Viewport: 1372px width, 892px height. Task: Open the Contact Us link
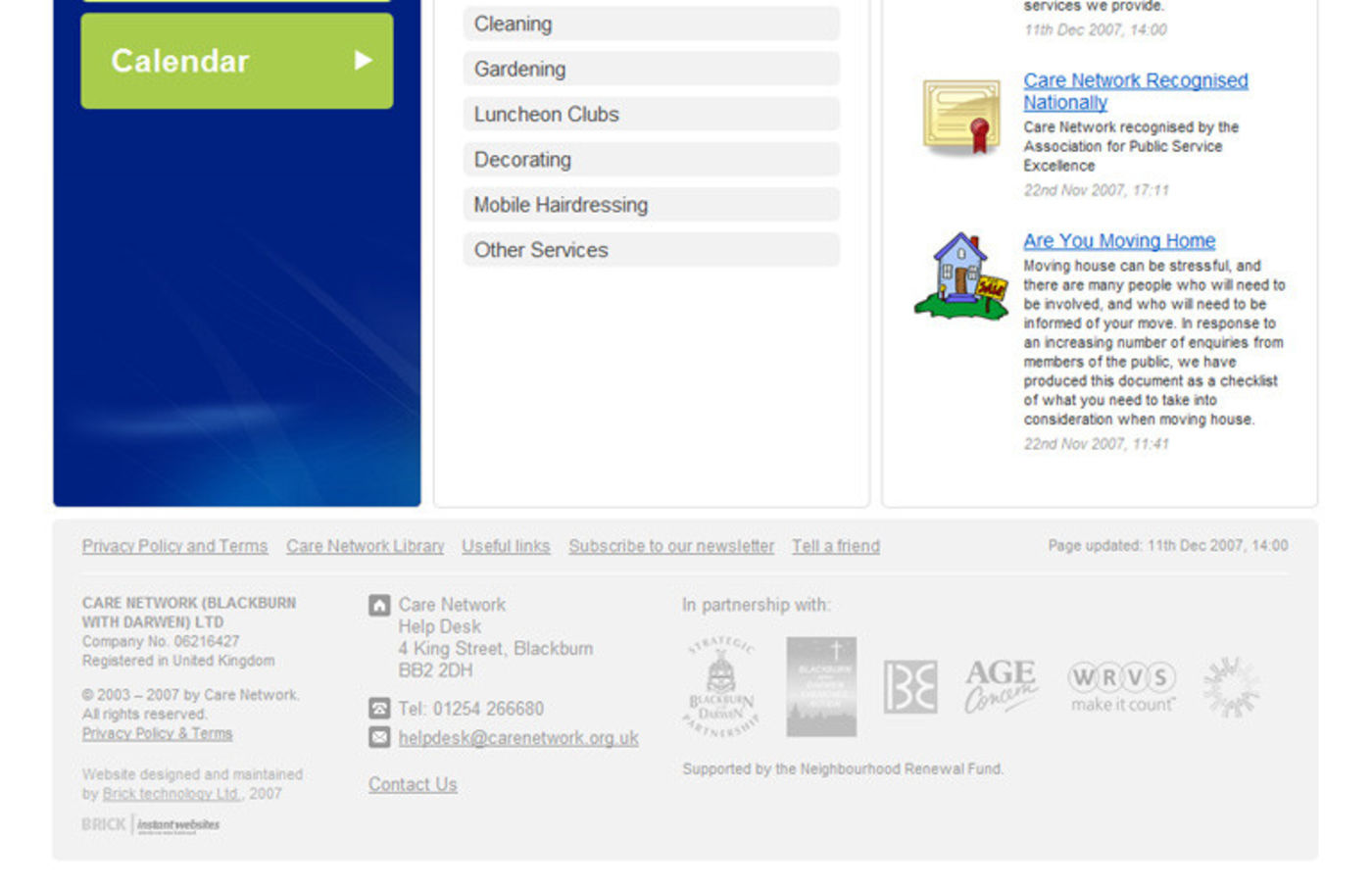(413, 784)
